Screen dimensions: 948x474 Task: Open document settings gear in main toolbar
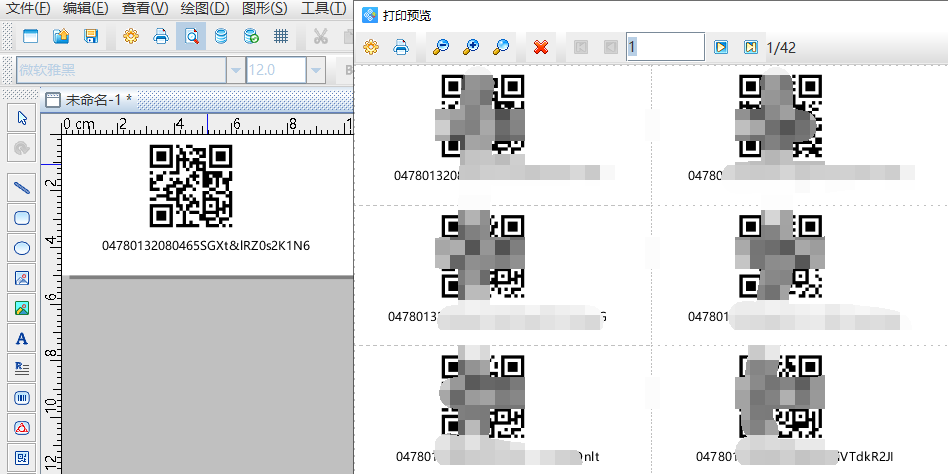coord(131,36)
